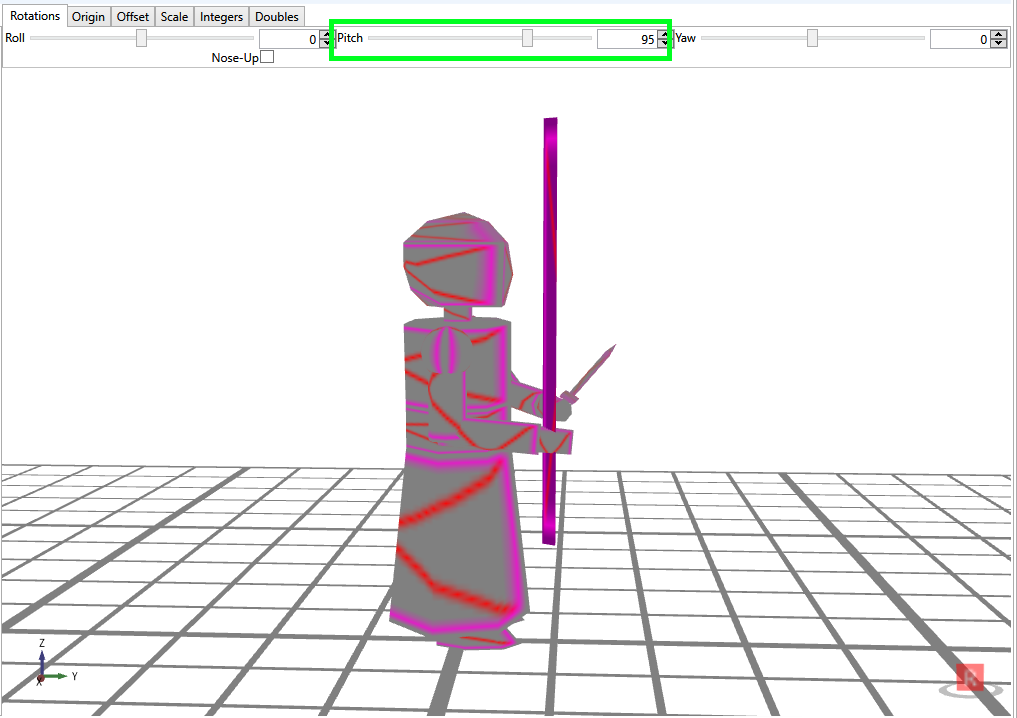Switch to the Origin tab
This screenshot has height=718, width=1017.
pos(88,17)
